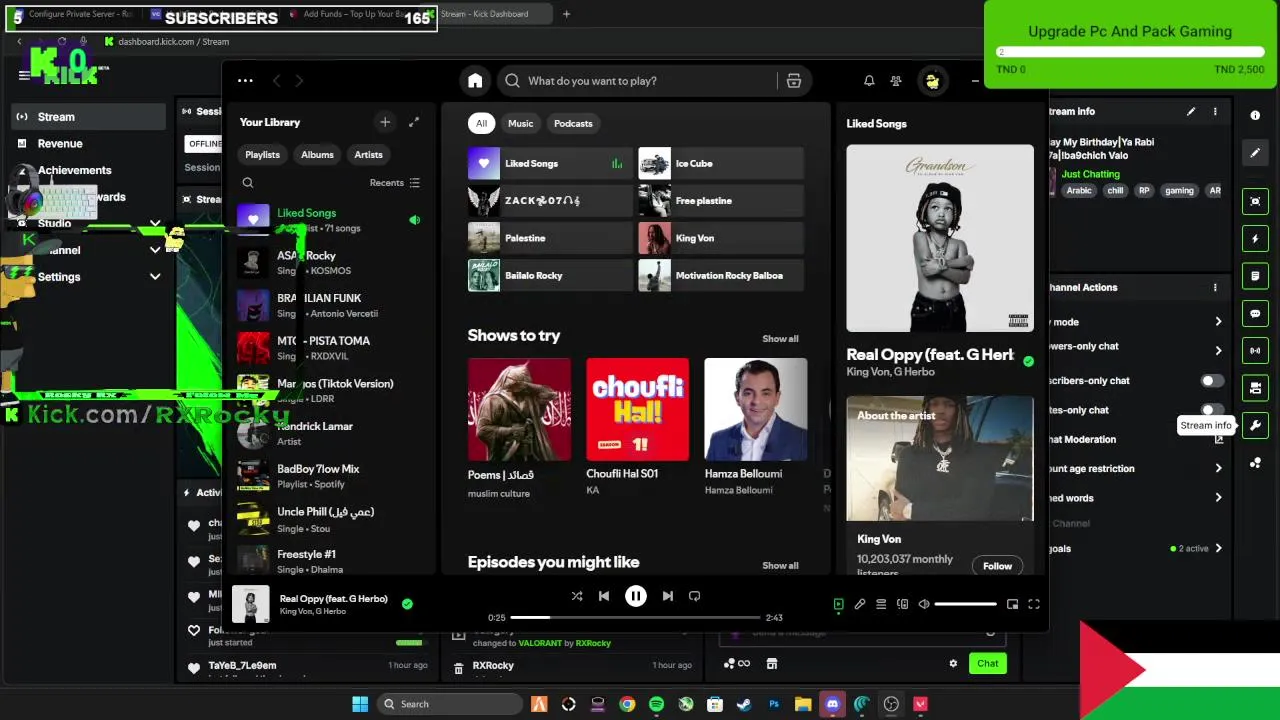Image resolution: width=1280 pixels, height=720 pixels.
Task: Open BadBoy 7low Mix playlist
Action: click(x=333, y=476)
